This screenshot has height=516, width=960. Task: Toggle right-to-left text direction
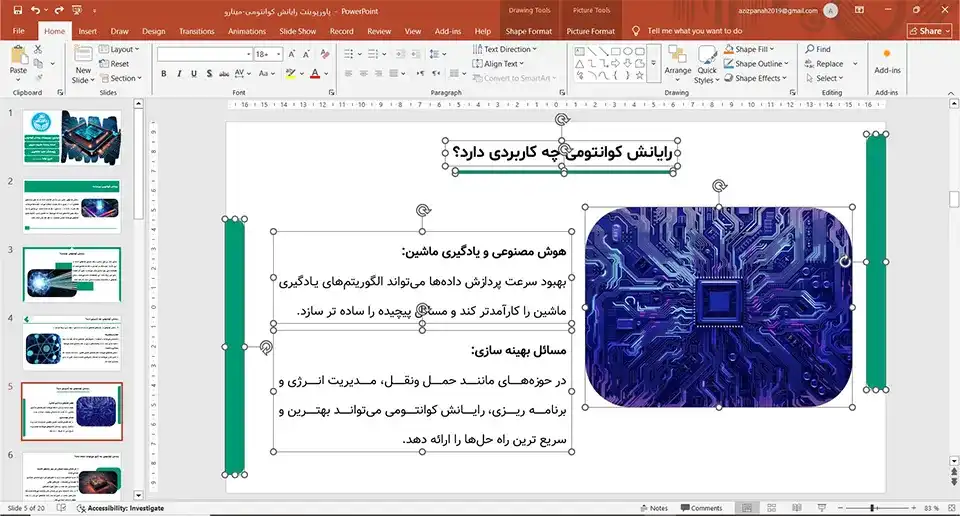pos(436,73)
